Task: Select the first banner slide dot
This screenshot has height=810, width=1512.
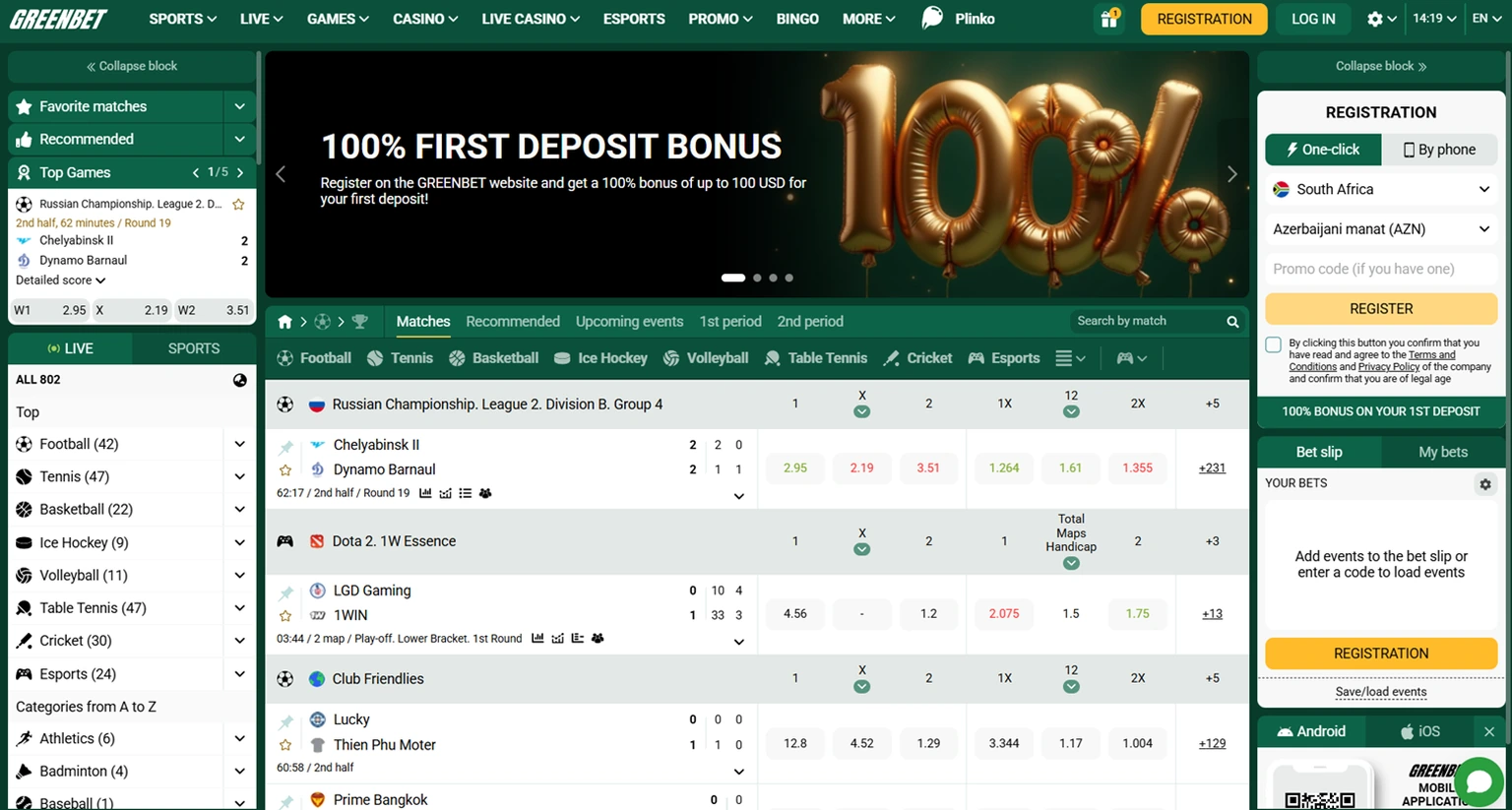Action: coord(733,278)
